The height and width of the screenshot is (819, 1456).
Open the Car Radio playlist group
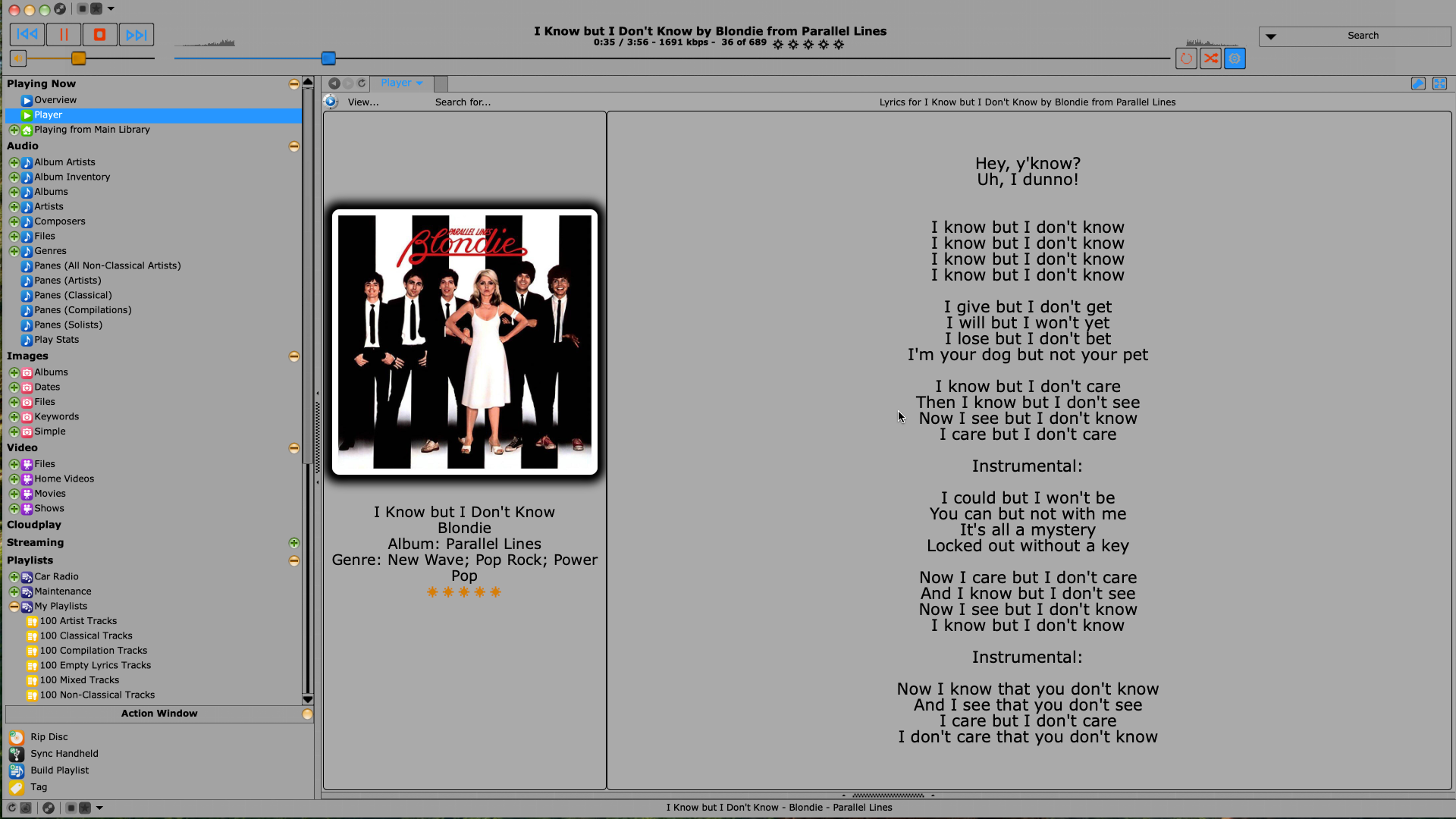[x=56, y=576]
